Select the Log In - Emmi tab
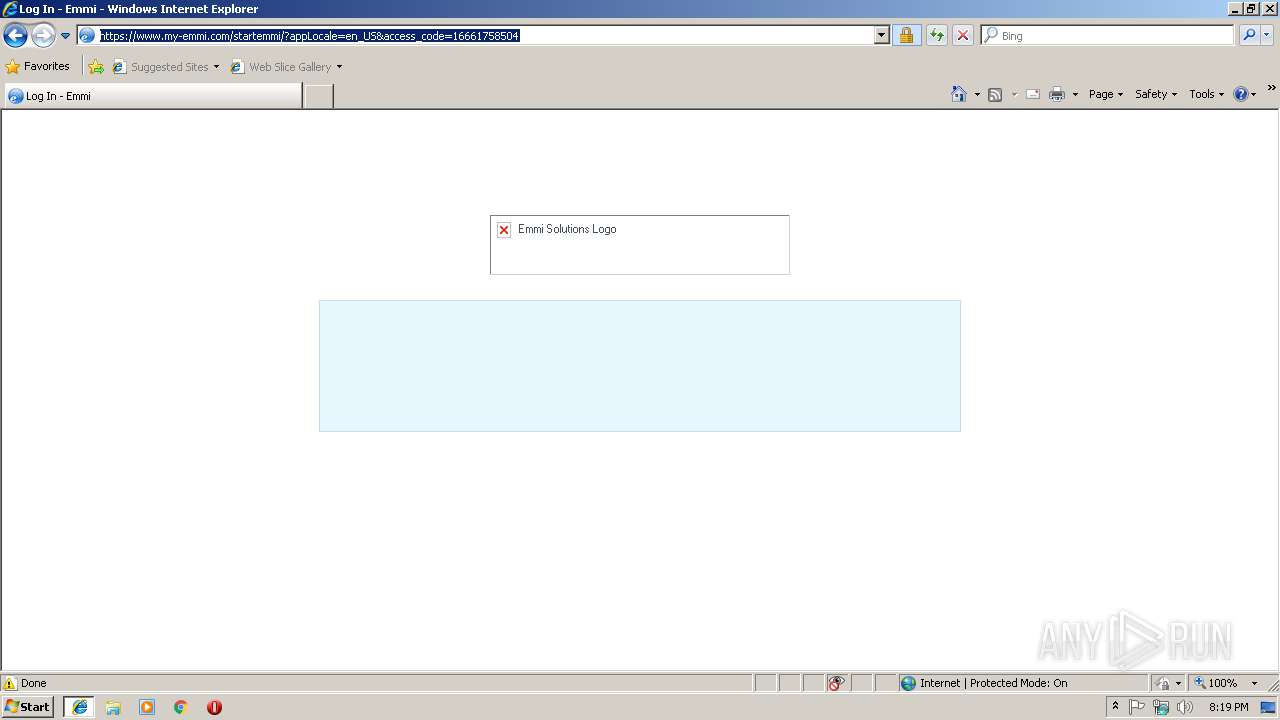Viewport: 1280px width, 720px height. [152, 96]
